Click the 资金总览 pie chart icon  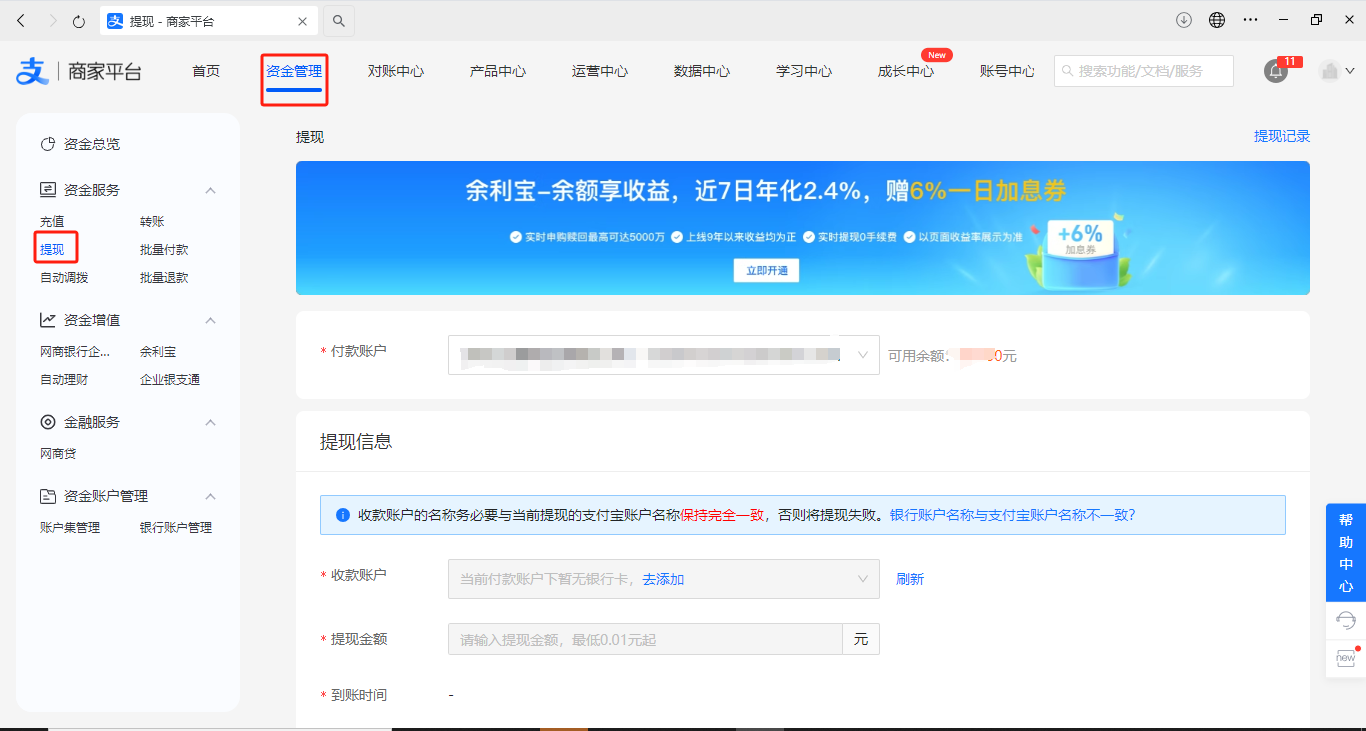tap(47, 144)
